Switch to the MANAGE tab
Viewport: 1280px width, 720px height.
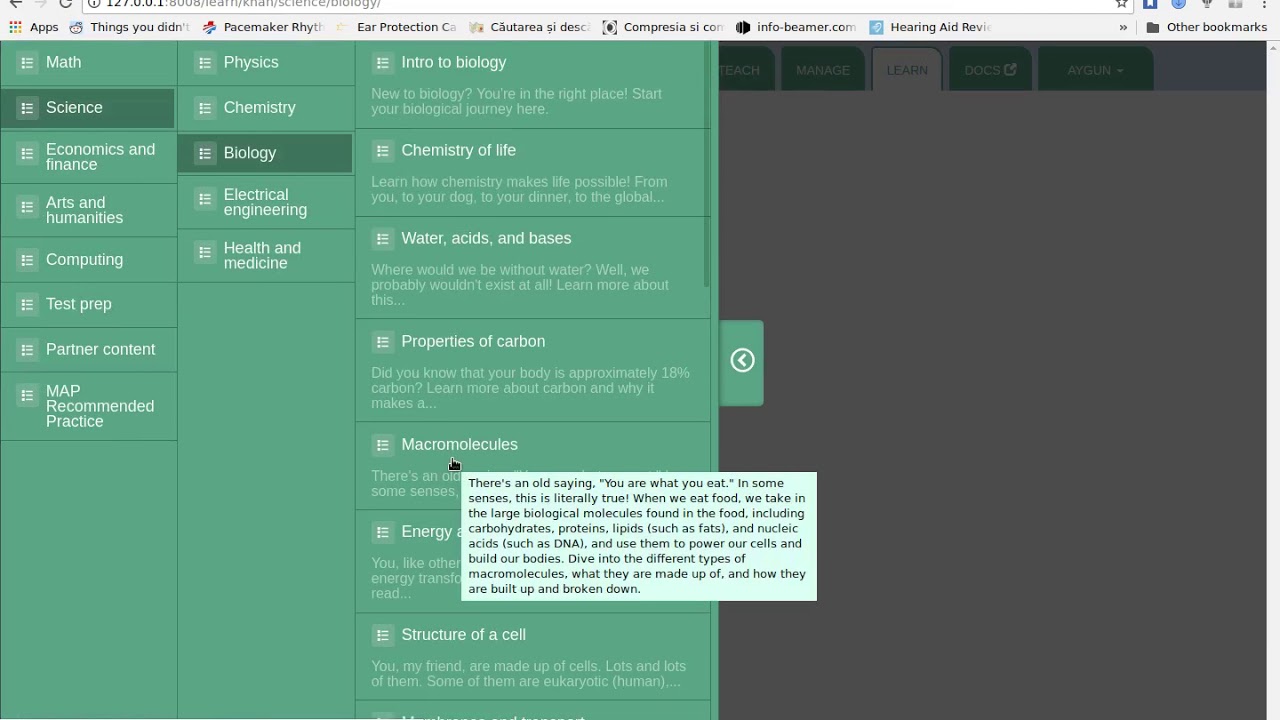click(823, 70)
